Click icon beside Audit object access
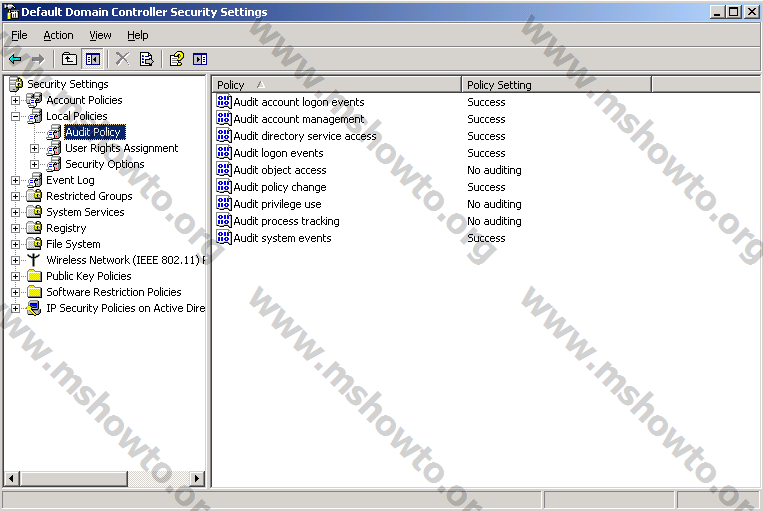The width and height of the screenshot is (763, 511). 224,170
